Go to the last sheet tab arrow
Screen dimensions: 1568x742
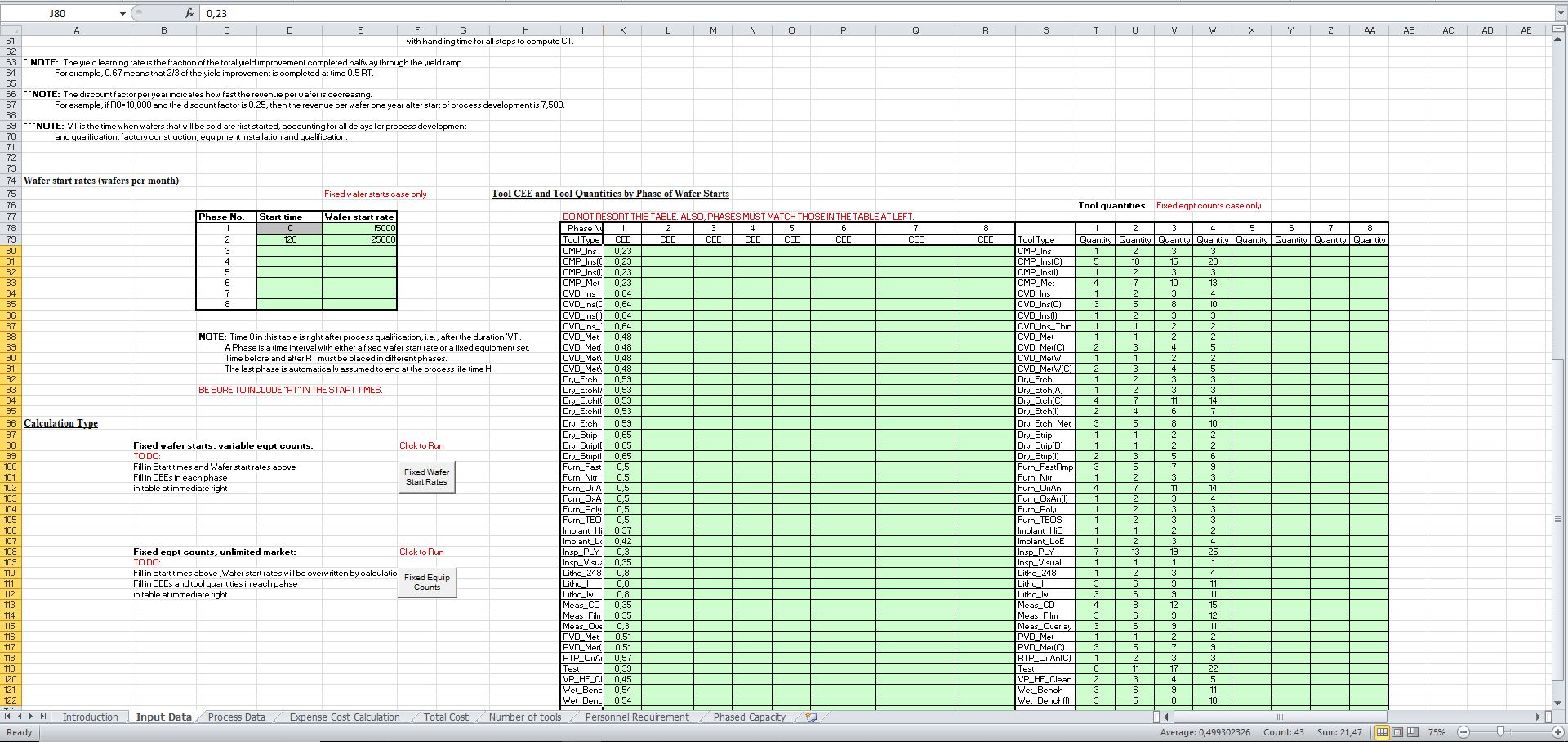coord(44,717)
